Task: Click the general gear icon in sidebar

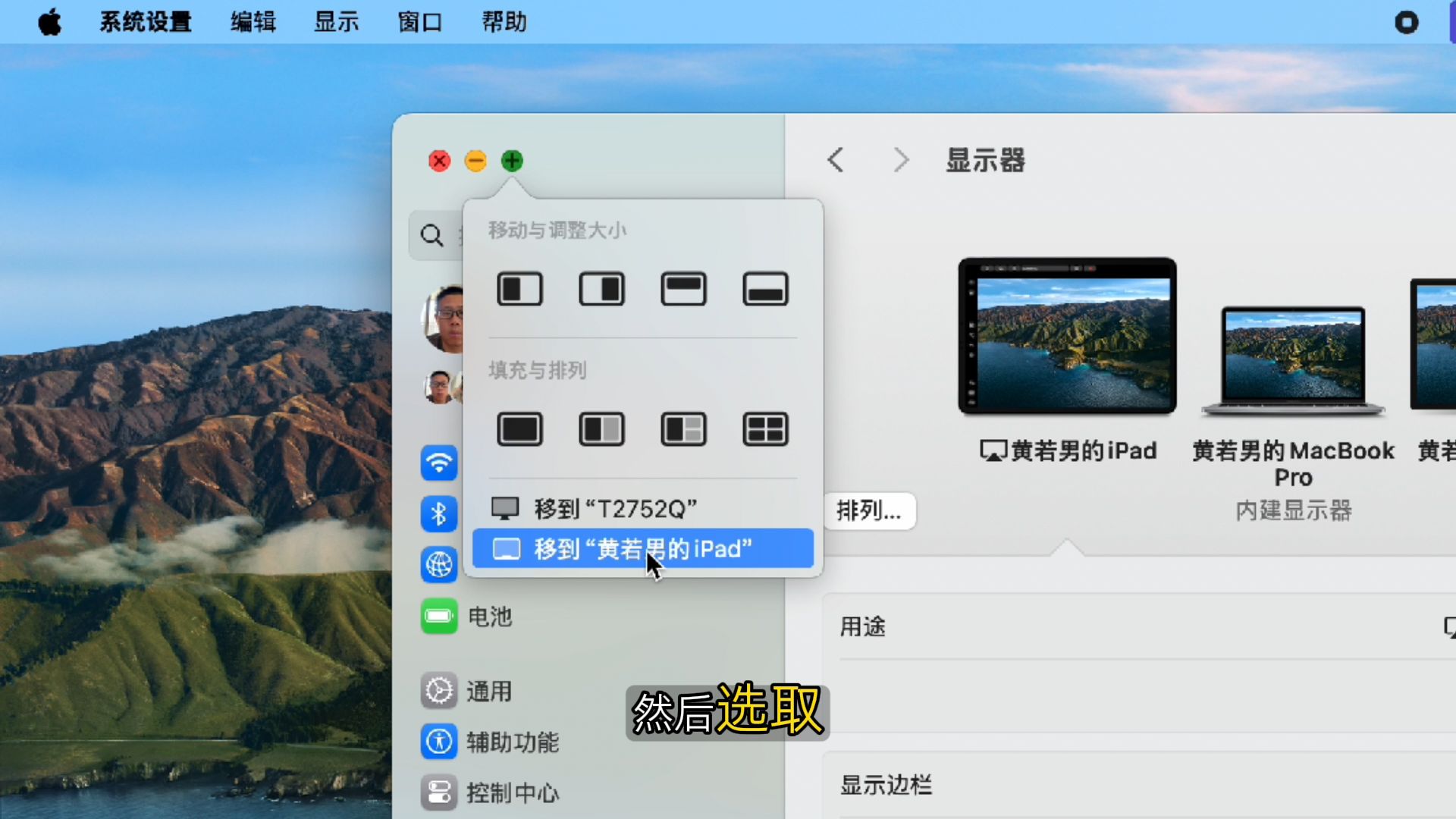Action: [x=439, y=691]
